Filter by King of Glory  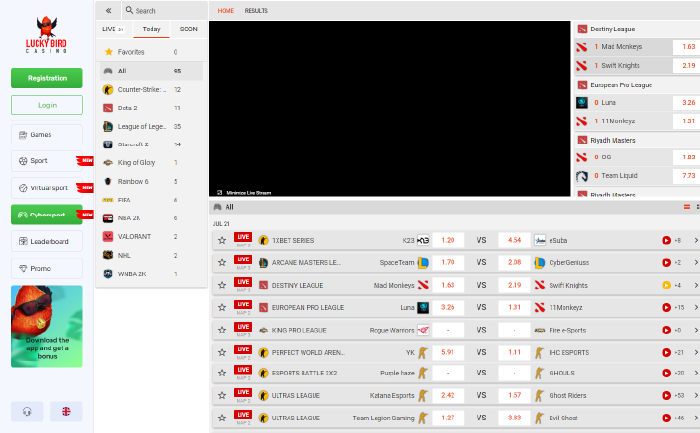click(151, 163)
